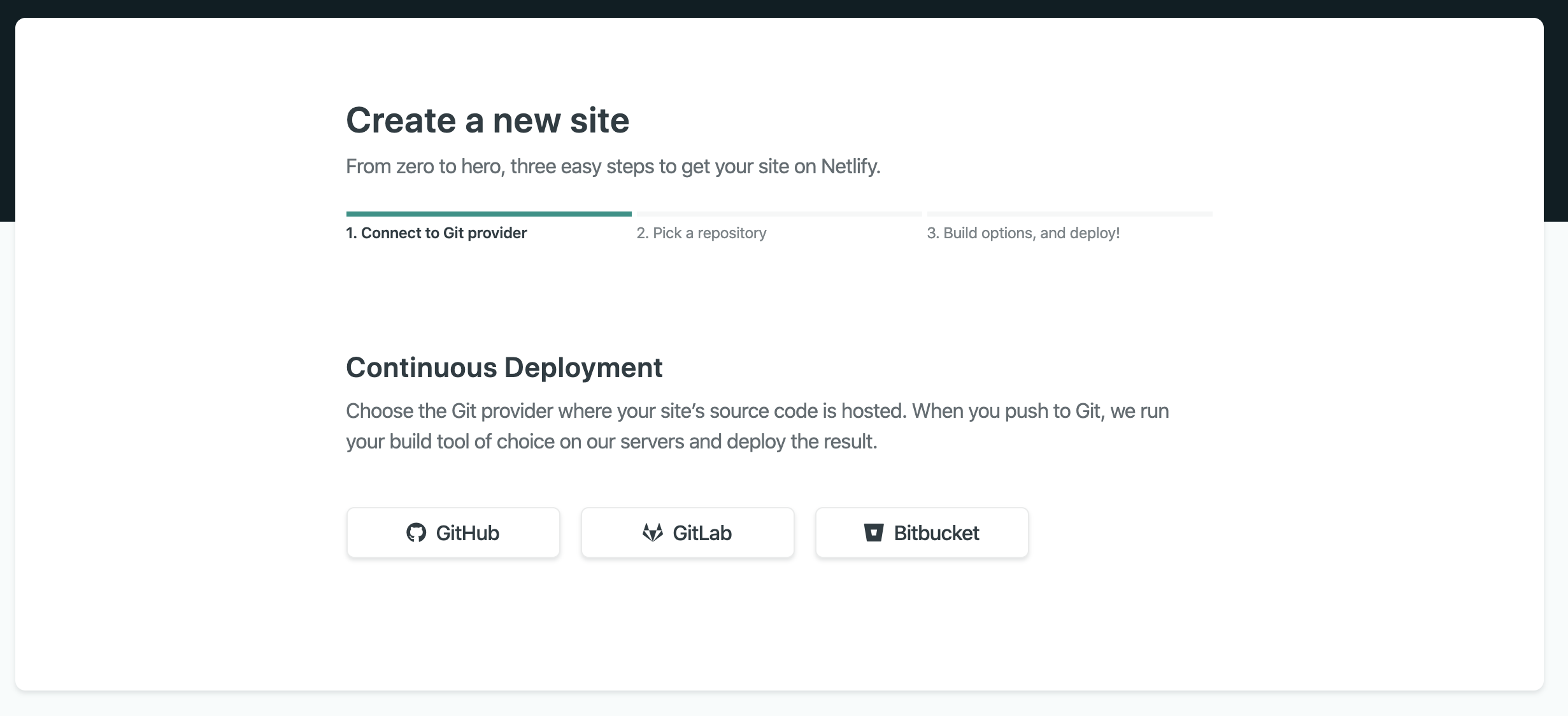Screen dimensions: 1568x716
Task: Click the GitLab fox icon
Action: click(x=653, y=533)
